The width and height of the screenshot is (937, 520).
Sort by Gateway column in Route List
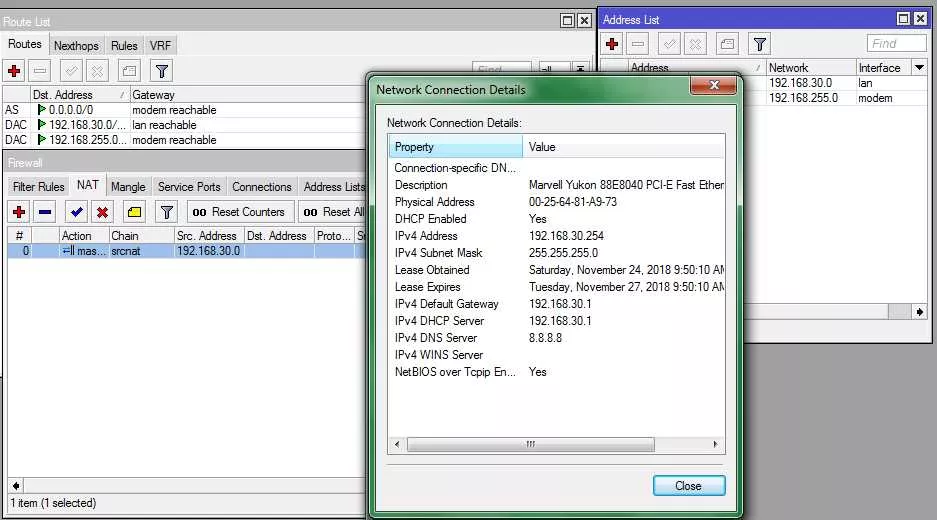[x=247, y=94]
